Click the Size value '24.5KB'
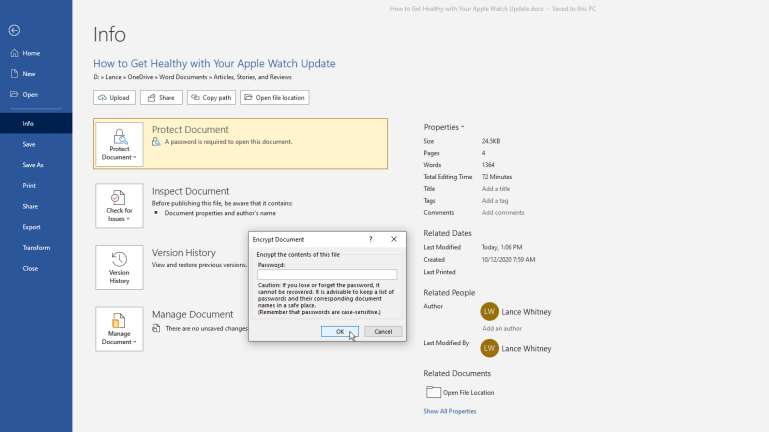The image size is (769, 432). 491,141
